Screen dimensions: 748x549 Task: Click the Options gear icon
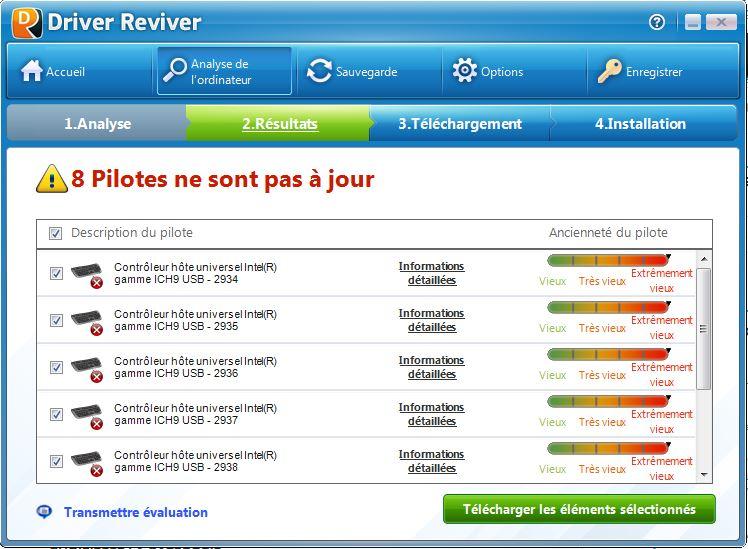(465, 70)
